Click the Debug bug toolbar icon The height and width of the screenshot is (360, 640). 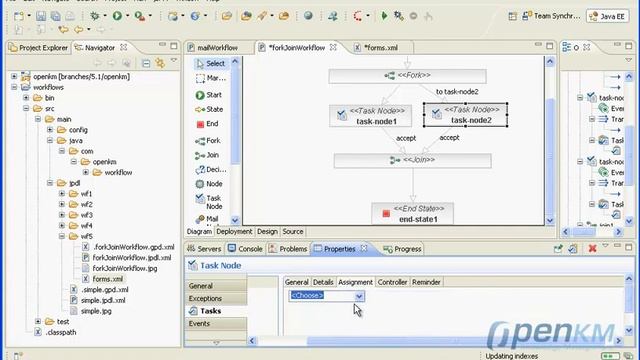point(95,16)
